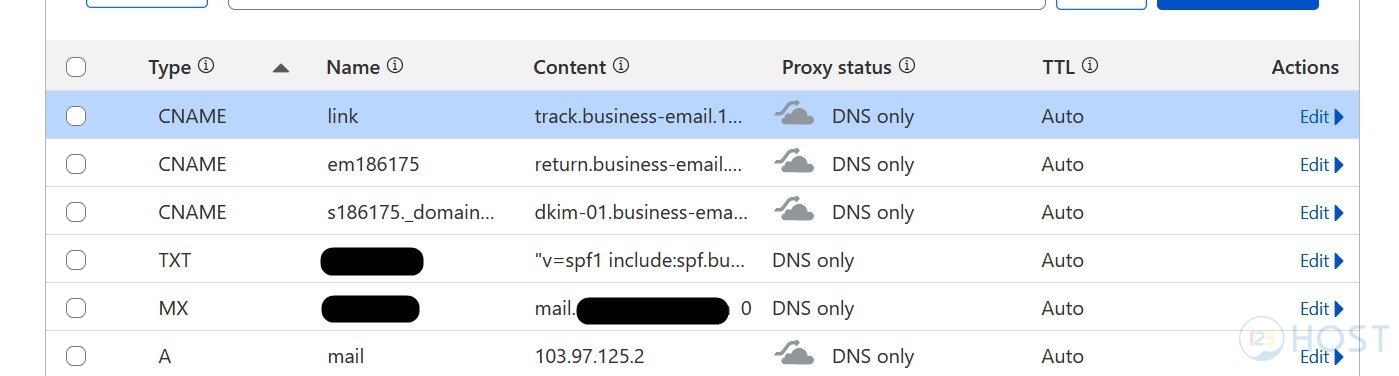The width and height of the screenshot is (1399, 376).
Task: Click the sort arrow beside Type column
Action: coord(281,68)
